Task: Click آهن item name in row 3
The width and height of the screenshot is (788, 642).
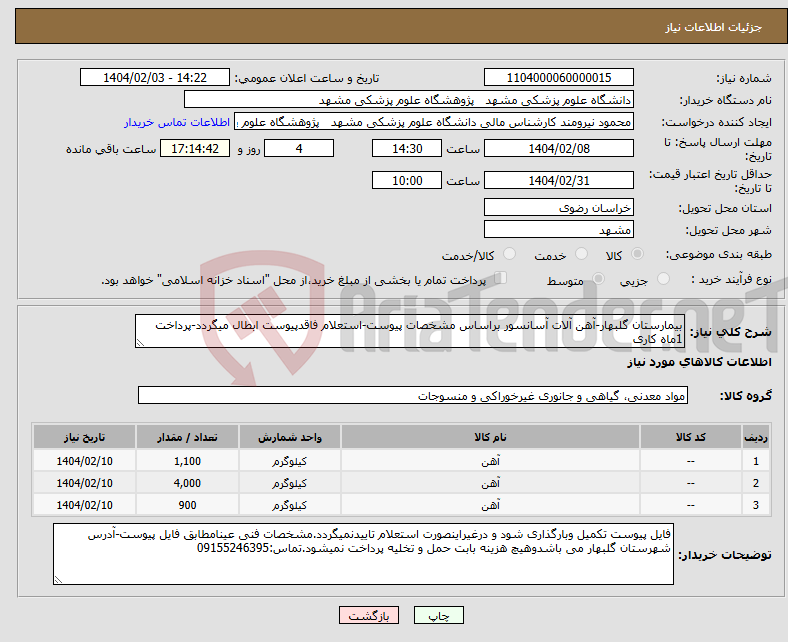Action: (x=490, y=505)
